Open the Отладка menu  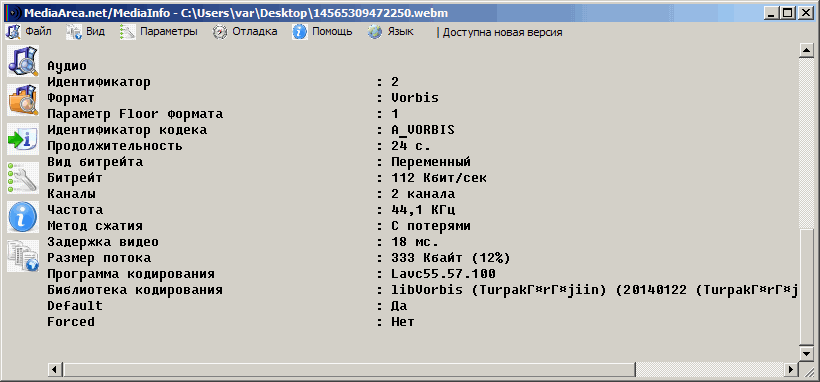pyautogui.click(x=245, y=32)
